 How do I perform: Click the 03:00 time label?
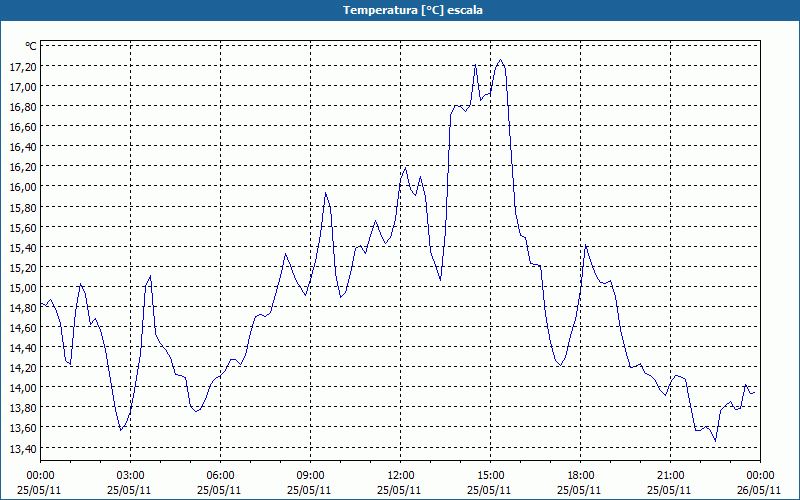click(x=130, y=476)
